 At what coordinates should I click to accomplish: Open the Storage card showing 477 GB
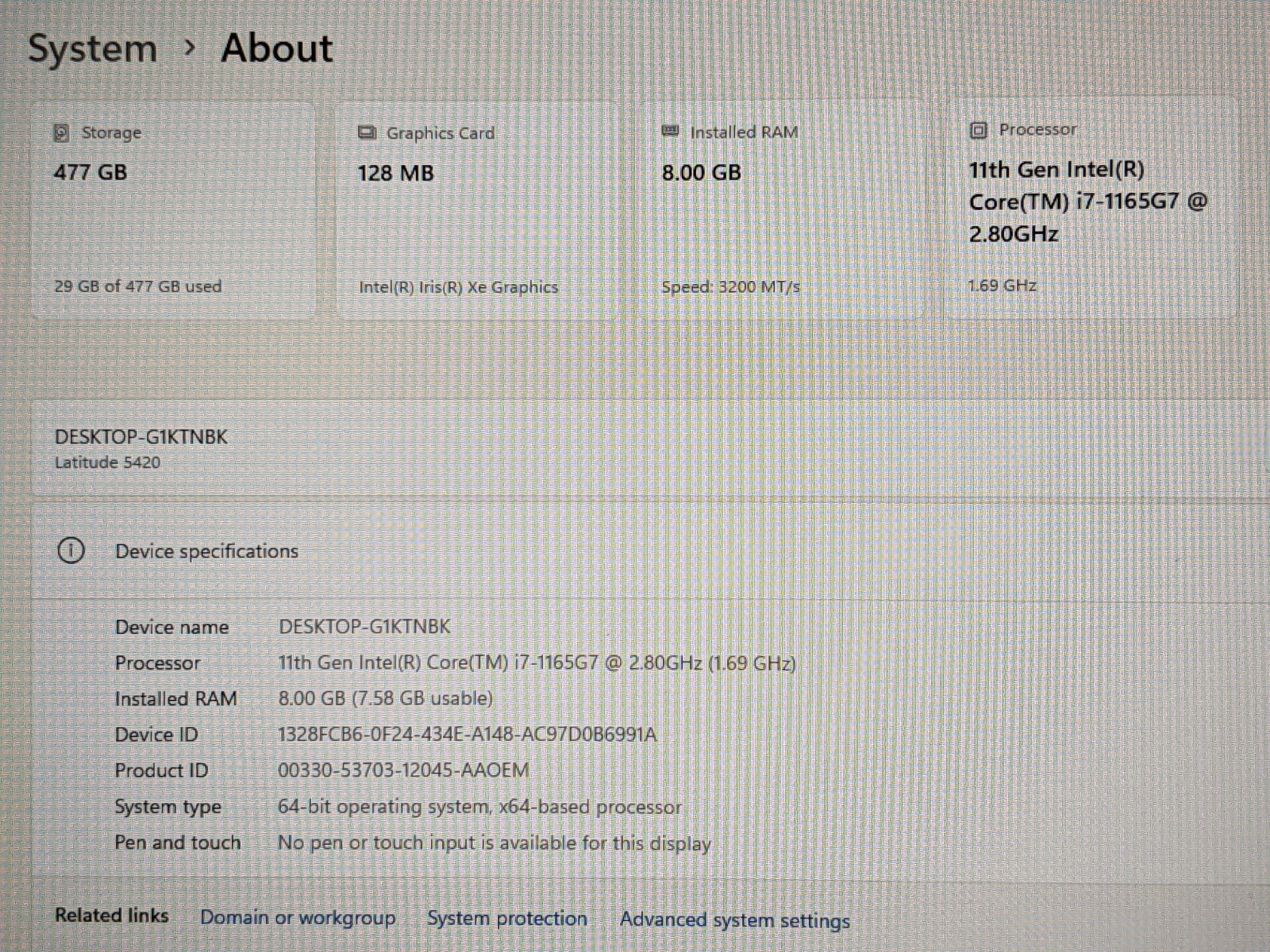click(x=173, y=209)
